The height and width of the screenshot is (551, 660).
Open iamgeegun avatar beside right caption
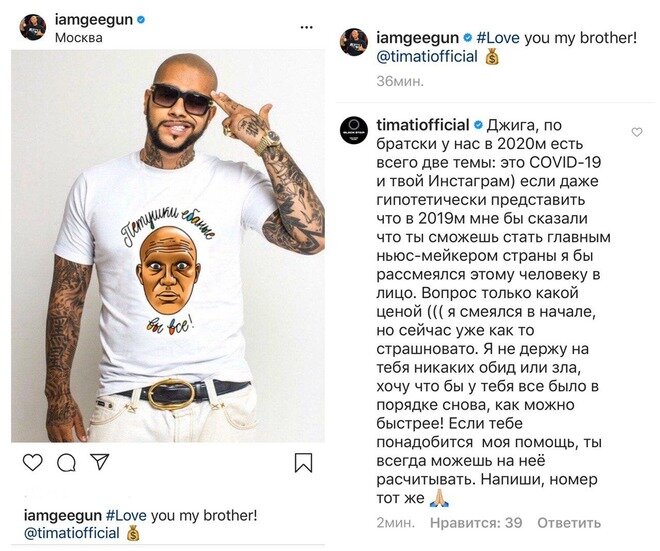[354, 42]
